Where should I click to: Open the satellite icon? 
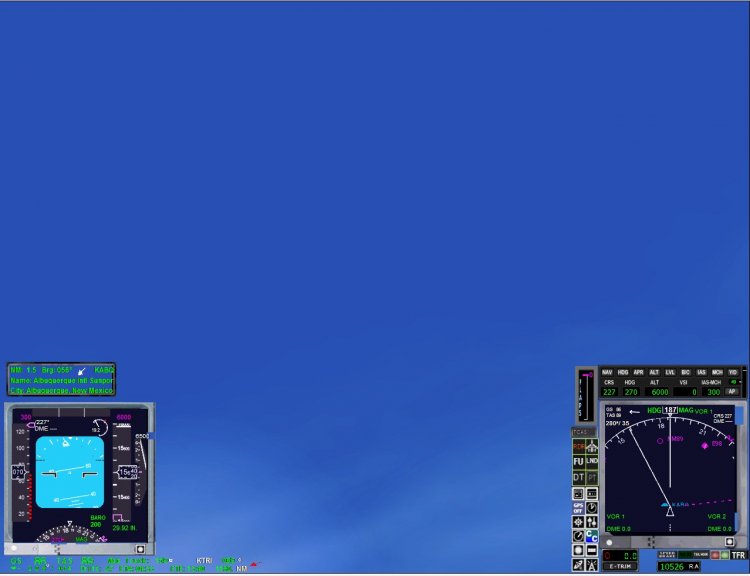(x=578, y=565)
